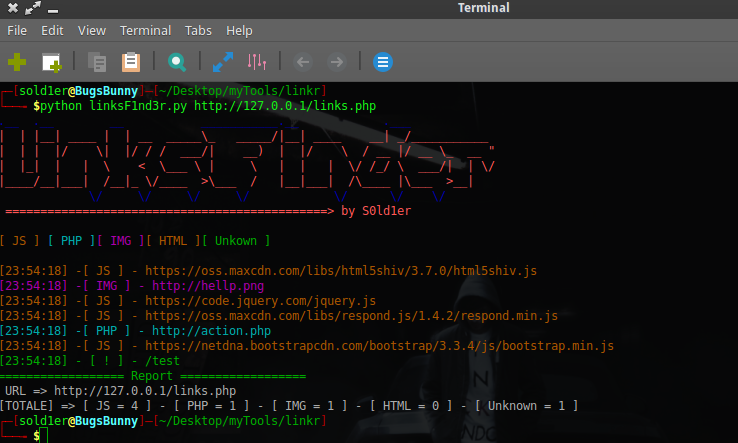
Task: Click the [TOTALE] summary line
Action: [x=289, y=406]
